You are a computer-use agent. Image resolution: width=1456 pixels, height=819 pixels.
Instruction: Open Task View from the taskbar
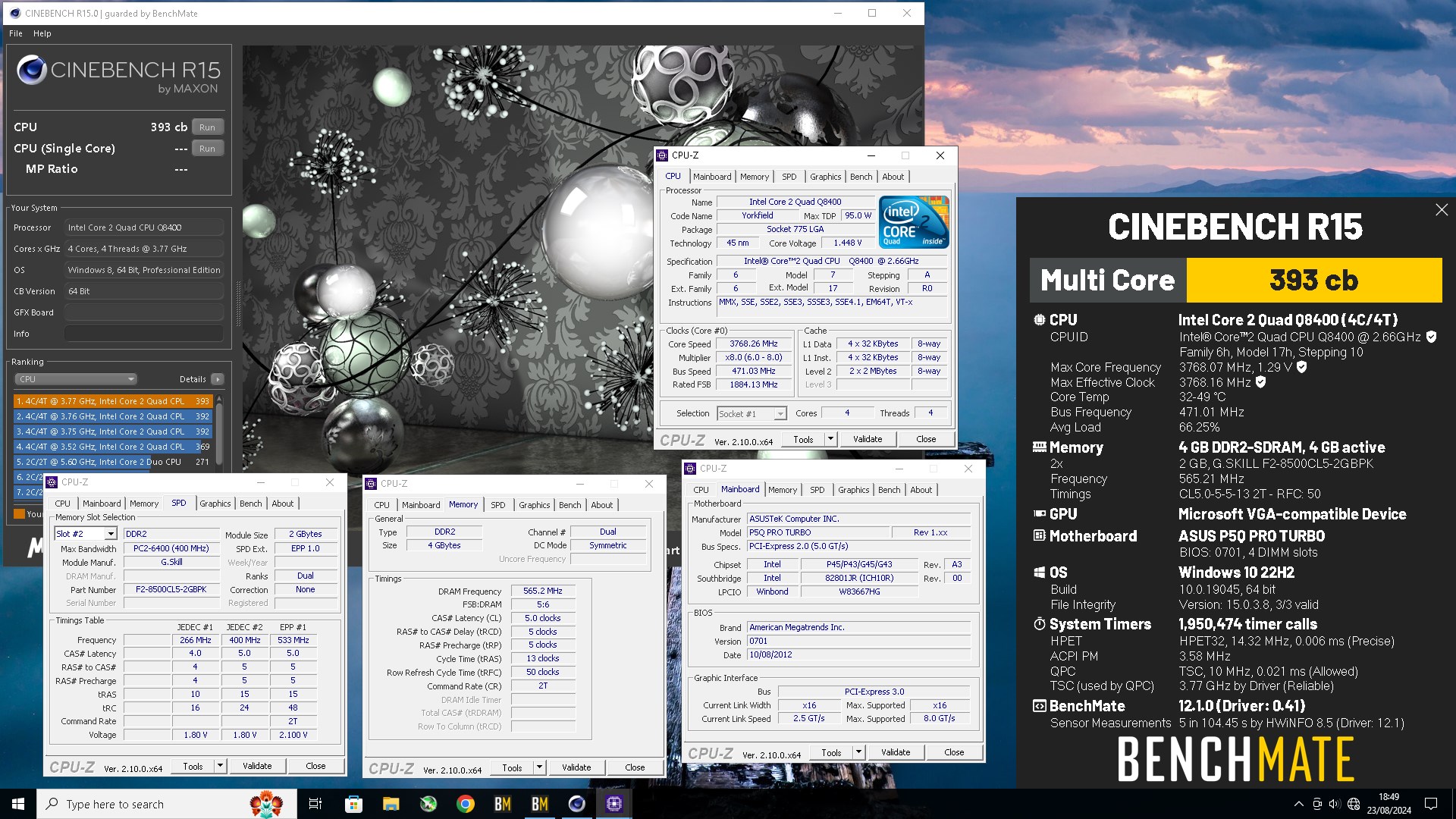[315, 804]
